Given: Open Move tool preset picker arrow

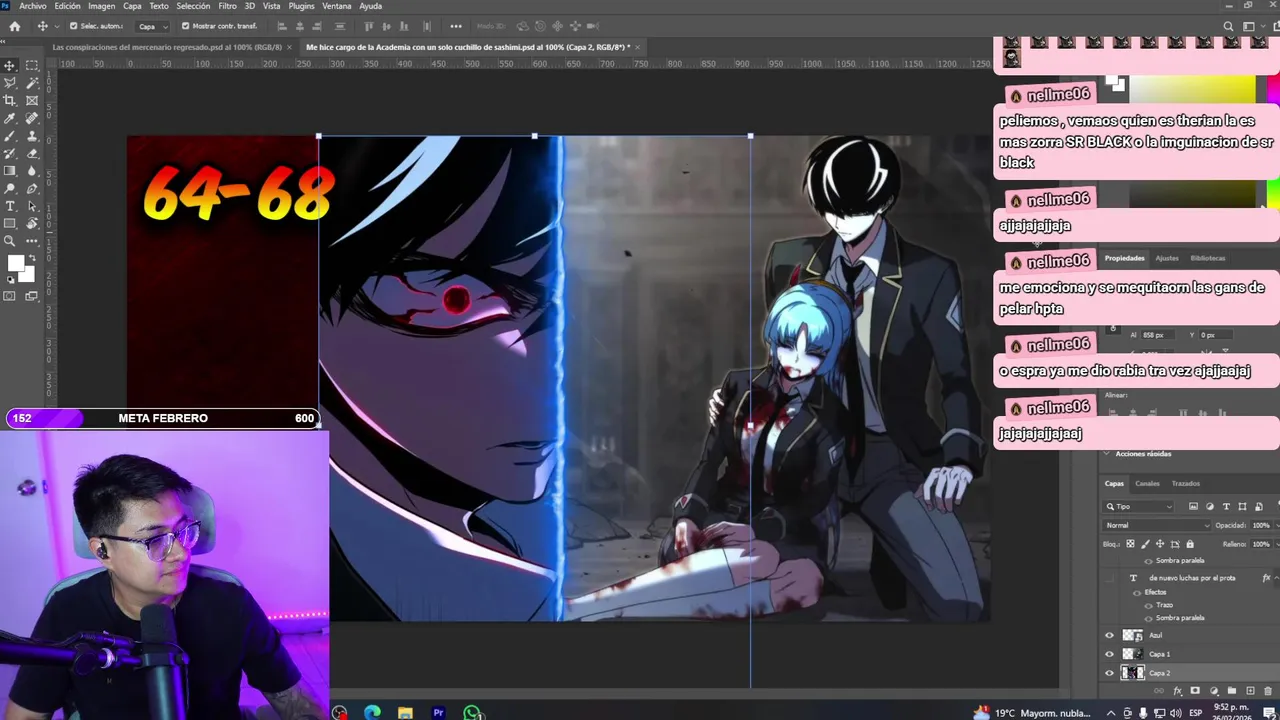Looking at the screenshot, I should 55,26.
